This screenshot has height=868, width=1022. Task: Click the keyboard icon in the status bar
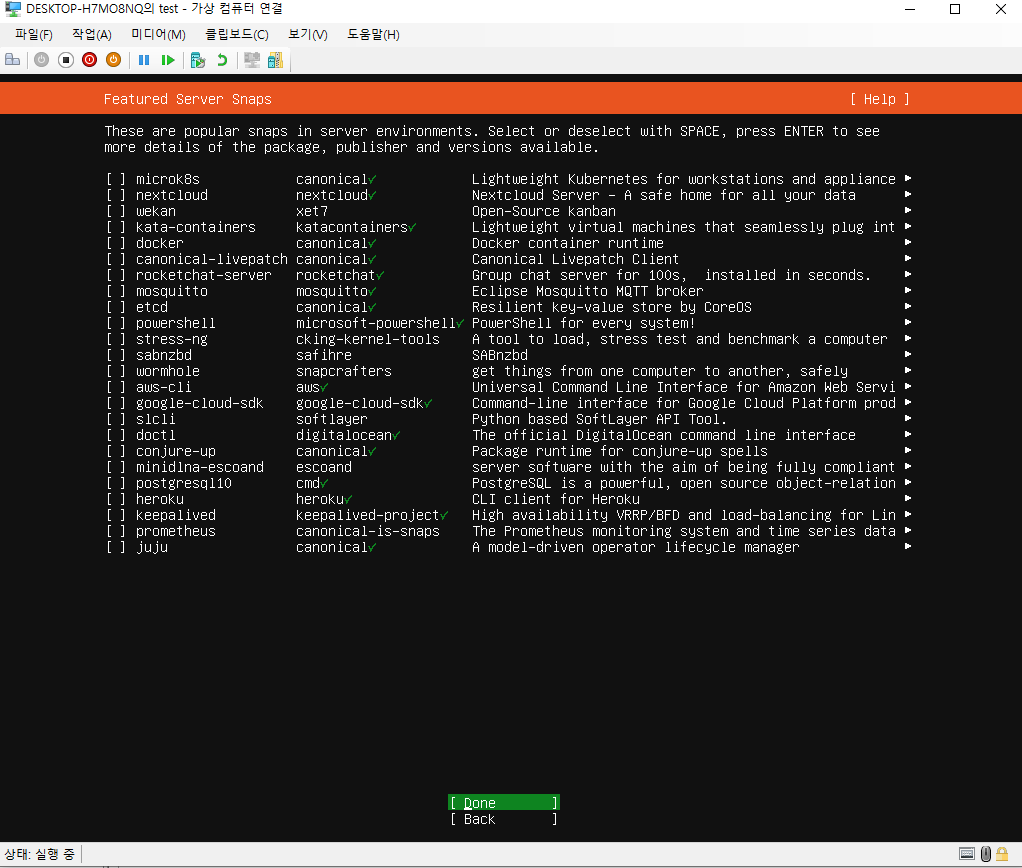point(967,854)
